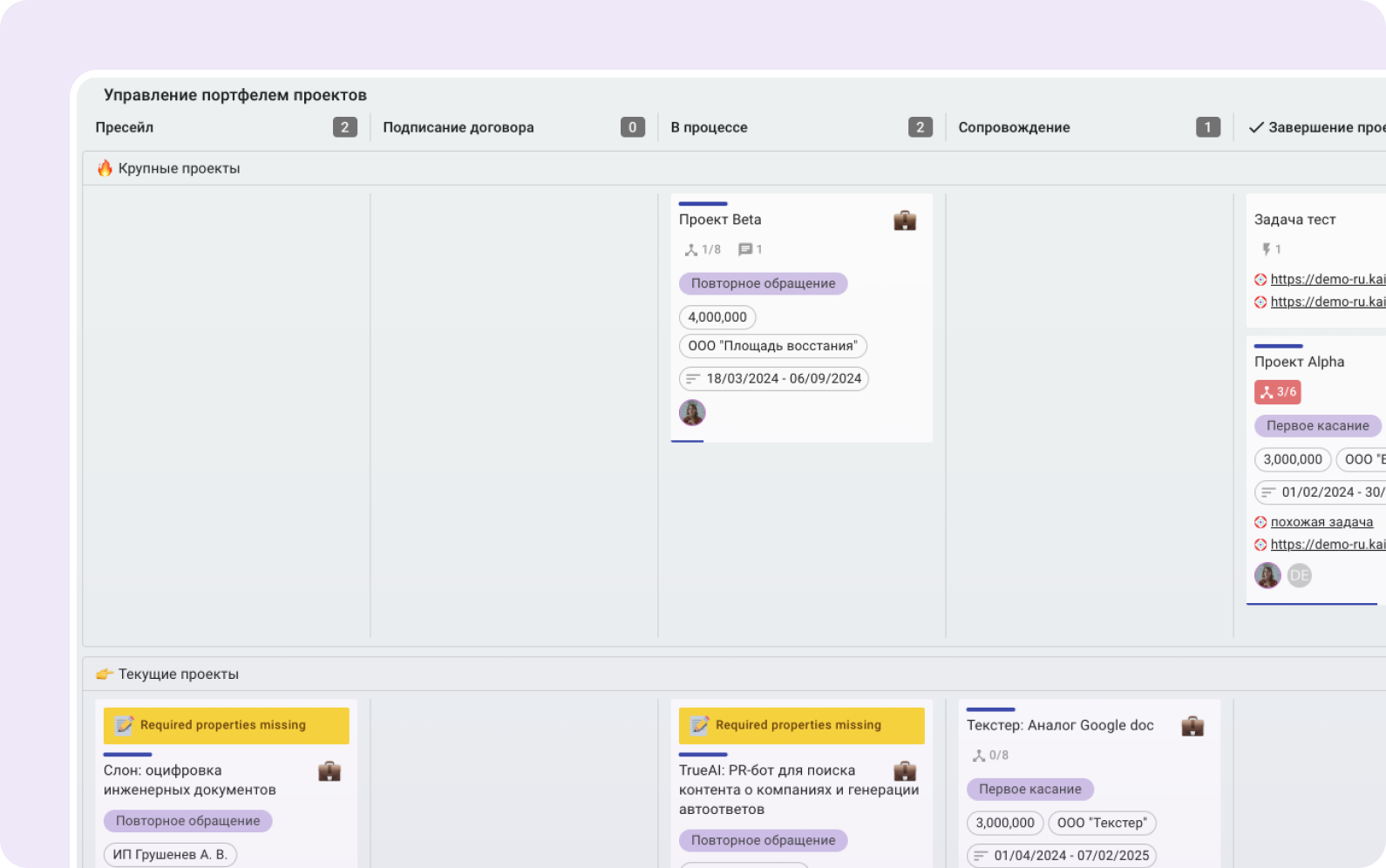Click Required properties missing banner on TrueAI card
1386x868 pixels.
pyautogui.click(x=801, y=725)
